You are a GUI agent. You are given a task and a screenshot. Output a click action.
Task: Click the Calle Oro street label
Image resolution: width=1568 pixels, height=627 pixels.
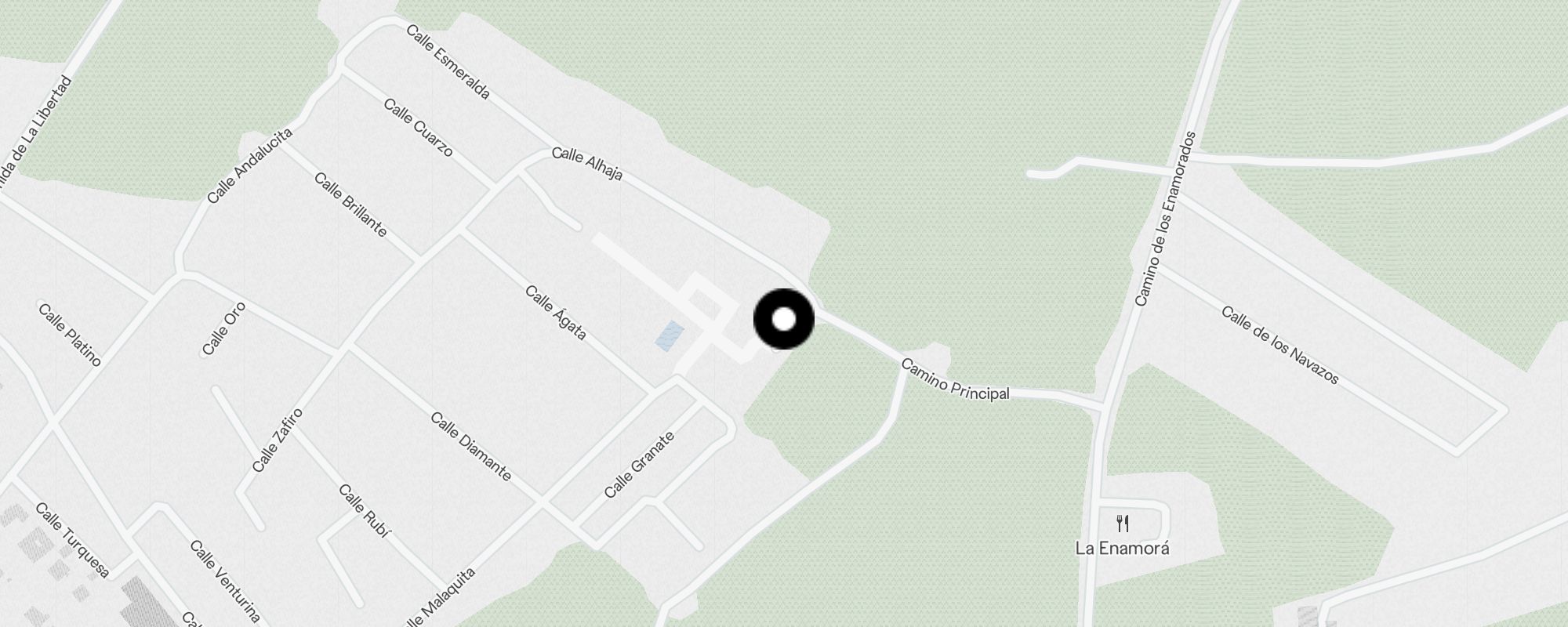223,329
